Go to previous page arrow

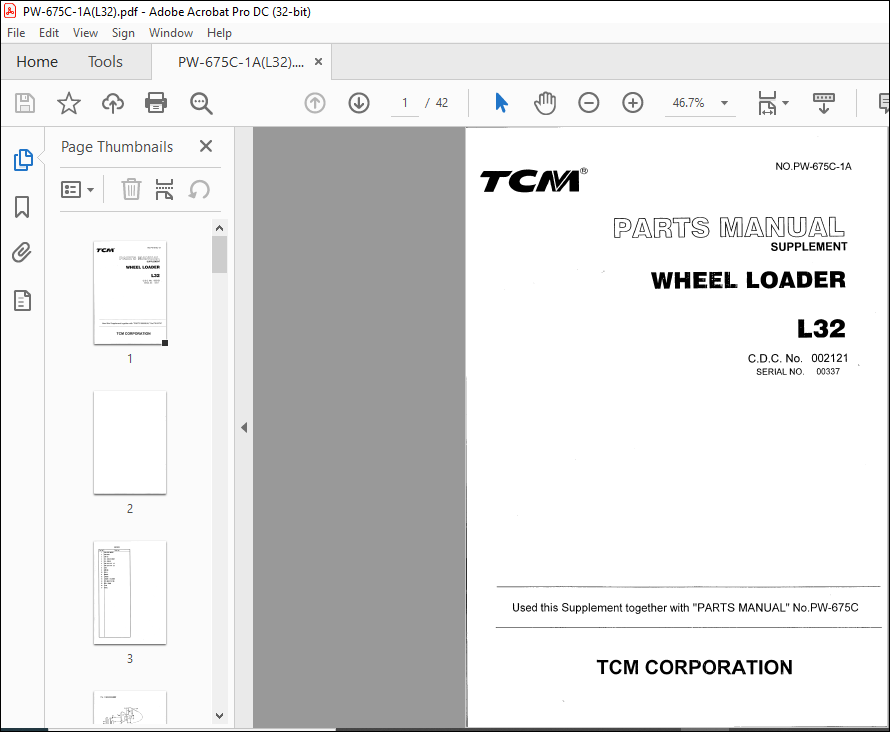(315, 103)
